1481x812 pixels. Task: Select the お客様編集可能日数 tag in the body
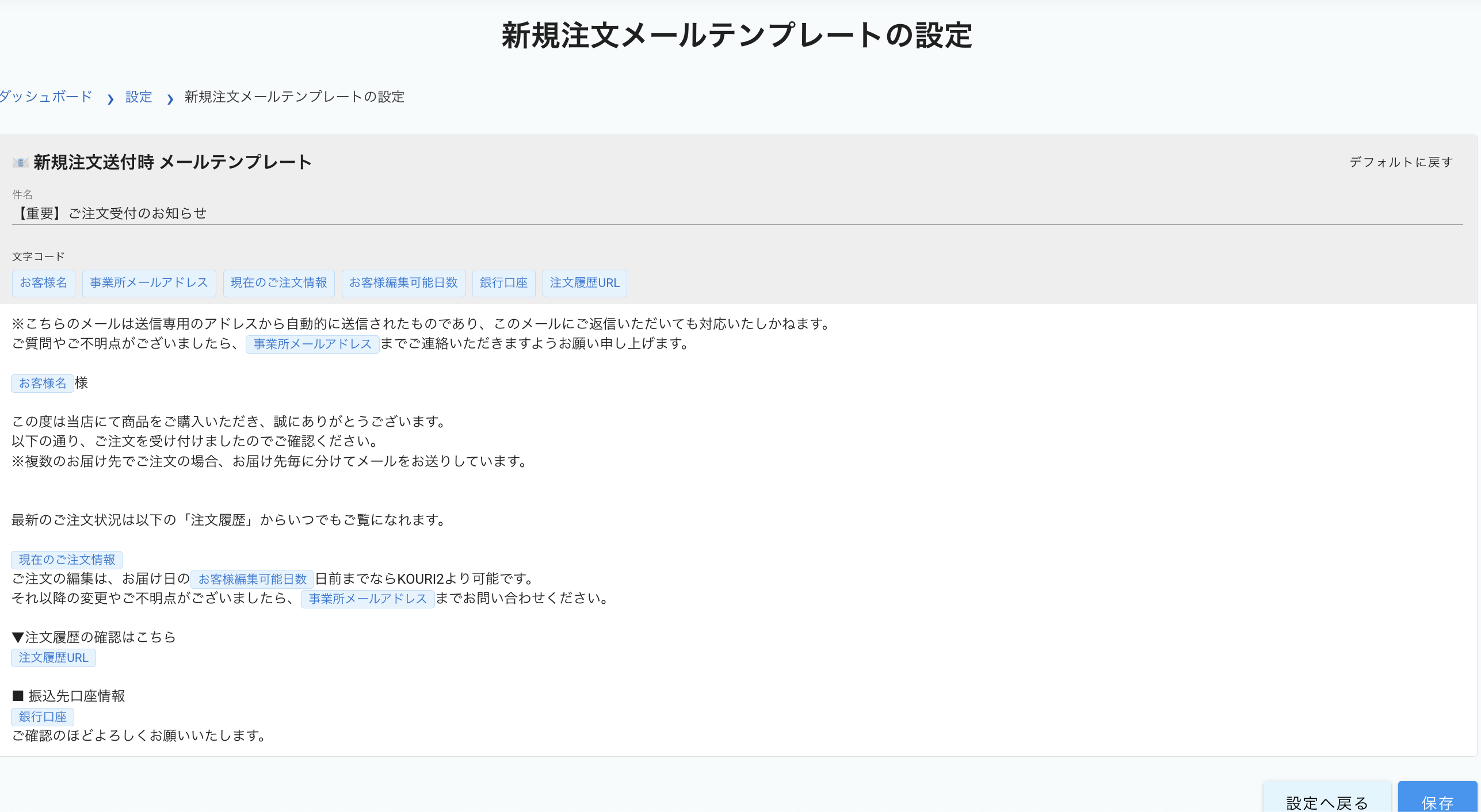tap(253, 579)
